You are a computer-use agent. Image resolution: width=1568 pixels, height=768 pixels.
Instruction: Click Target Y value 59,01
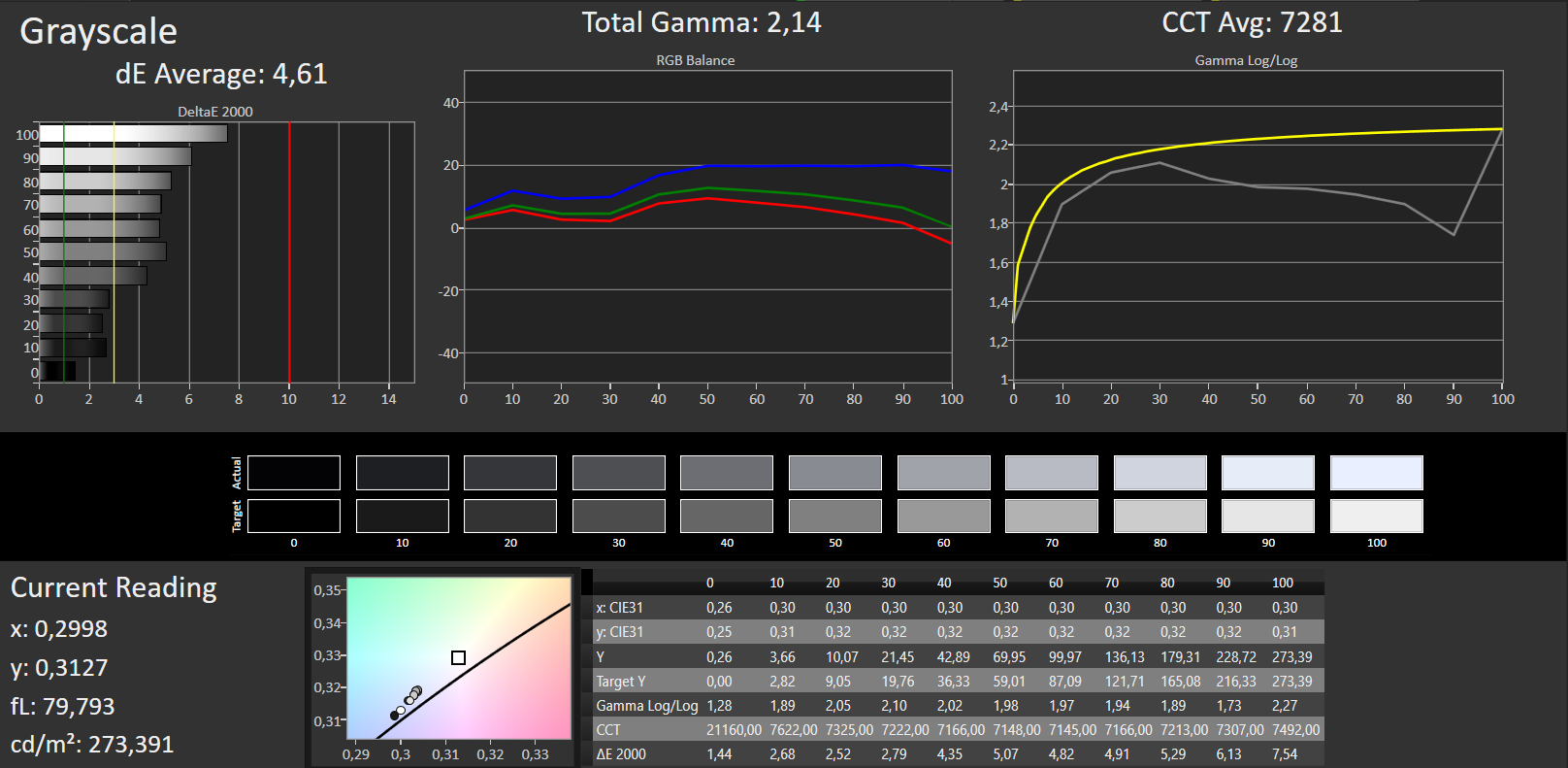[x=1010, y=682]
